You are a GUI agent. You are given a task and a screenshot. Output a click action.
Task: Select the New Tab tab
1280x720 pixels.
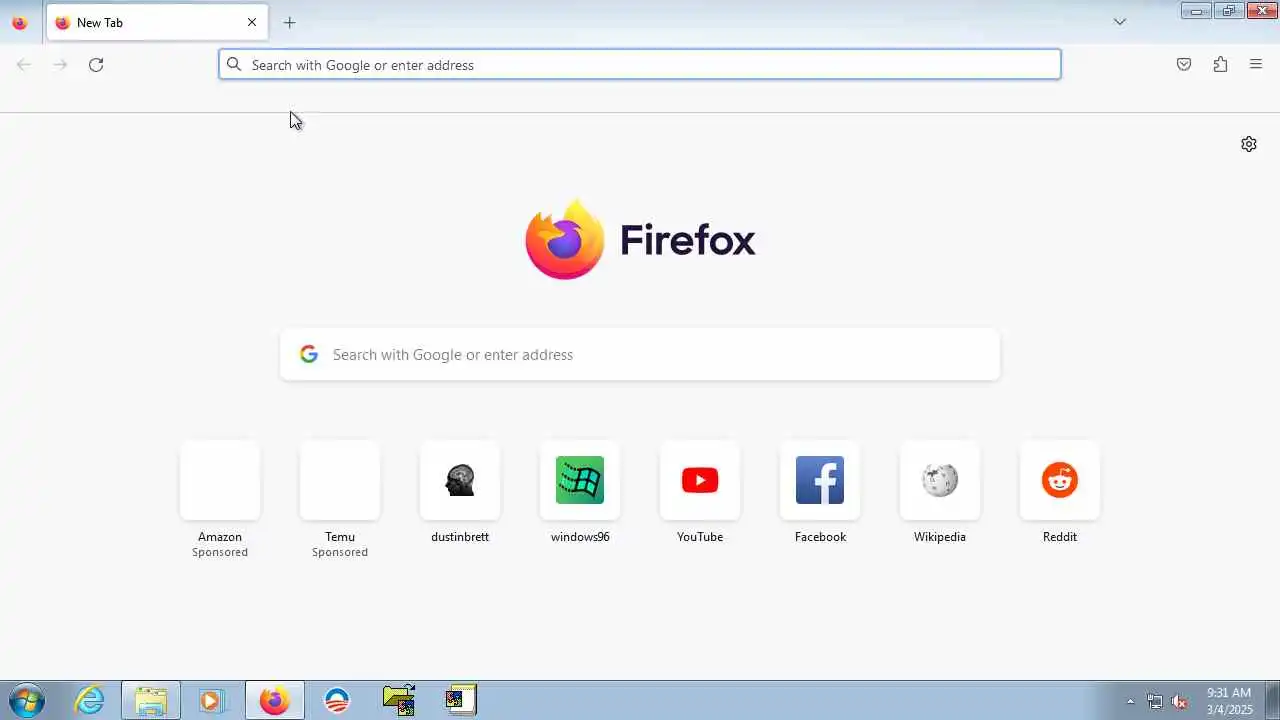coord(157,22)
